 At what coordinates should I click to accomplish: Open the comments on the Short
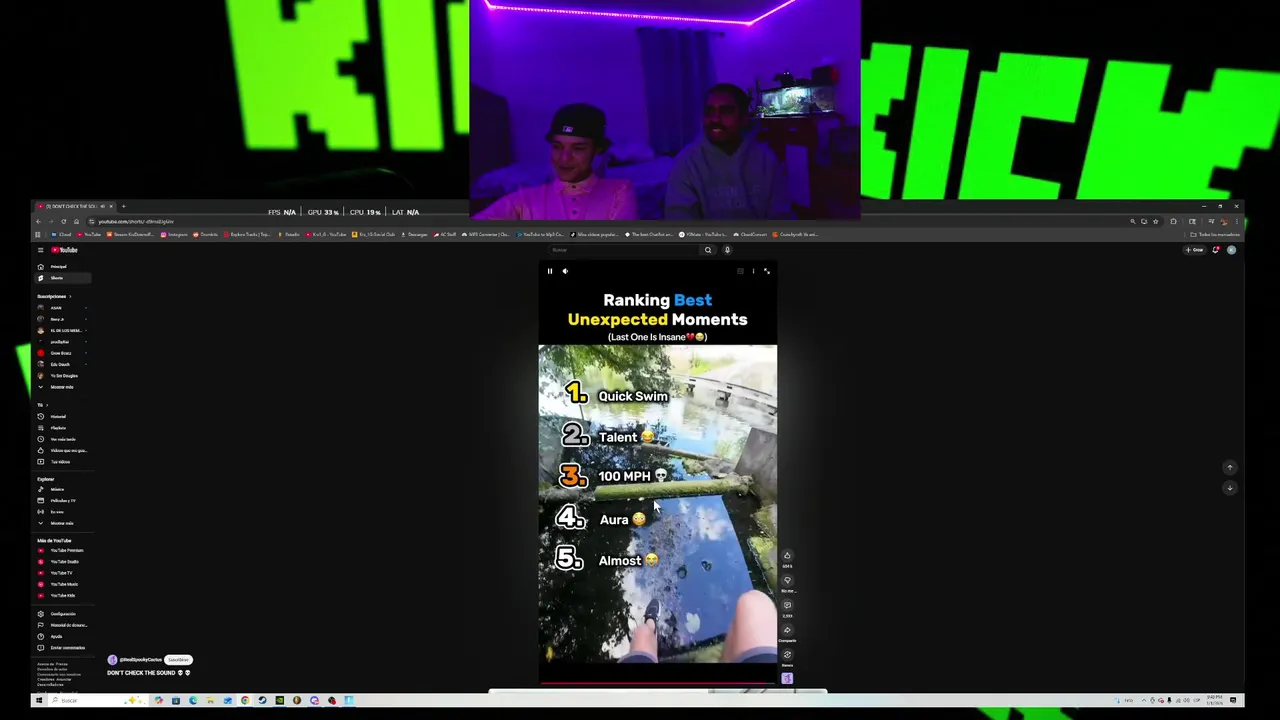pyautogui.click(x=787, y=605)
